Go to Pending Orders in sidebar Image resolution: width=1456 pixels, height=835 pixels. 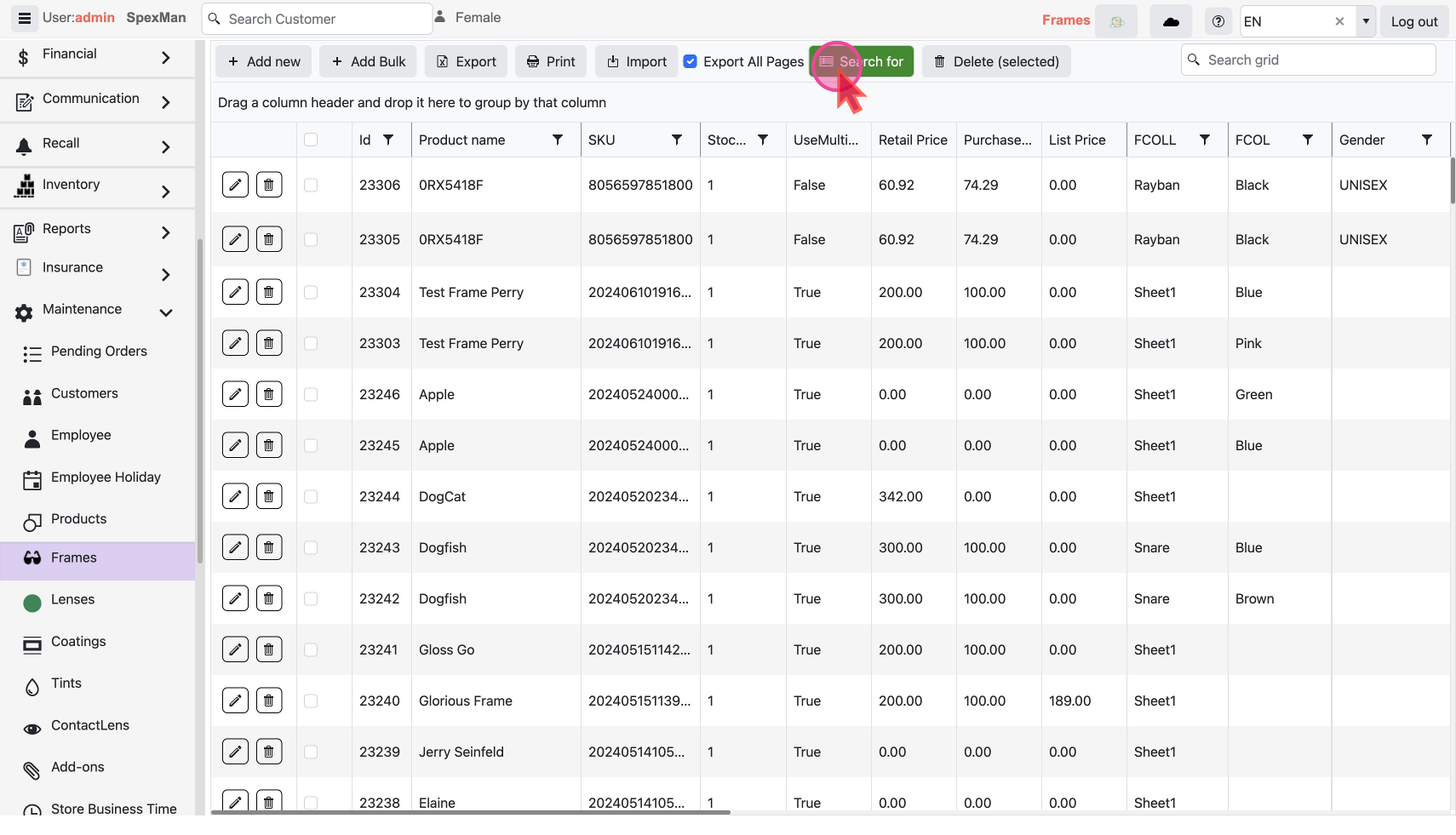coord(99,351)
